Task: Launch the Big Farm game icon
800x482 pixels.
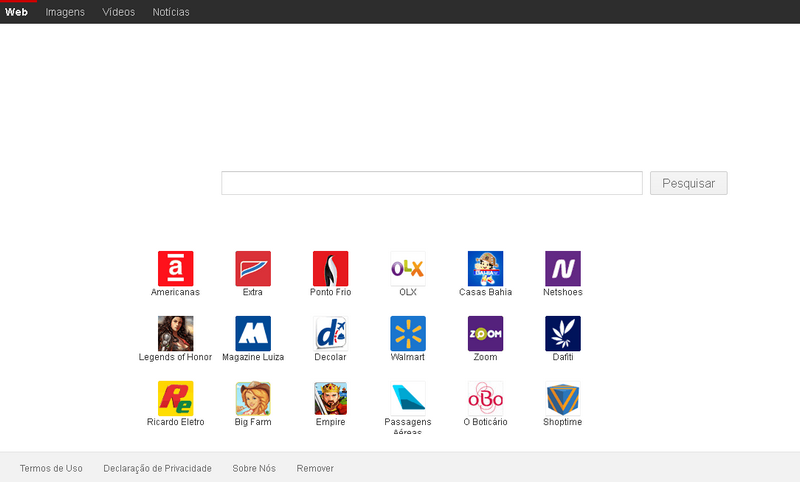Action: click(x=253, y=398)
